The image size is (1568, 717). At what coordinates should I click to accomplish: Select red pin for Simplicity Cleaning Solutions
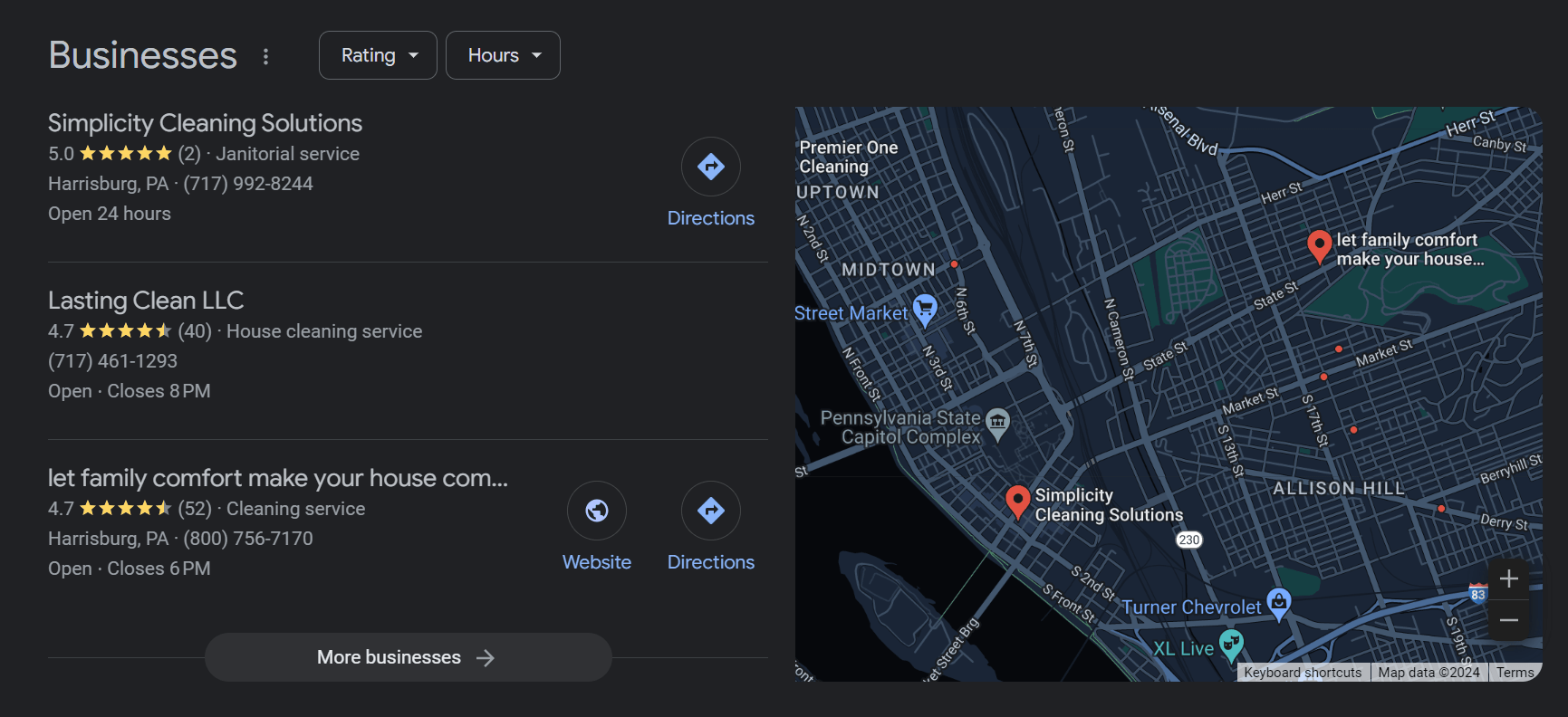[x=1018, y=502]
